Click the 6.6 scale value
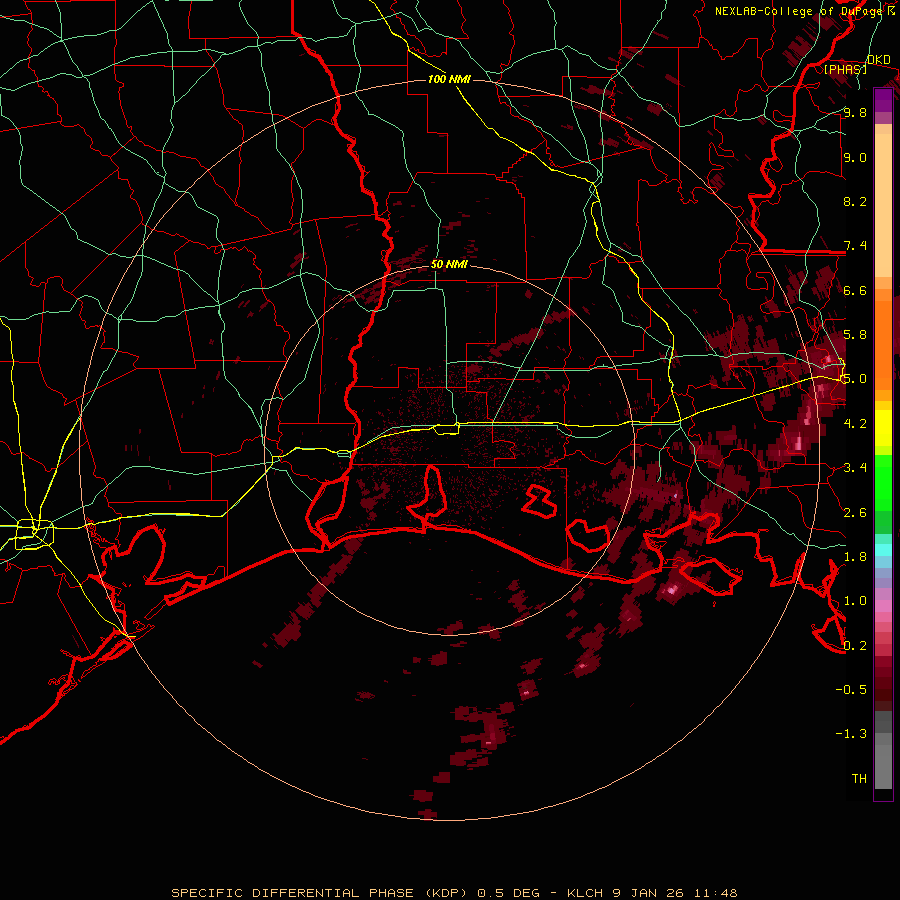Screen dimensions: 900x900 coord(855,290)
